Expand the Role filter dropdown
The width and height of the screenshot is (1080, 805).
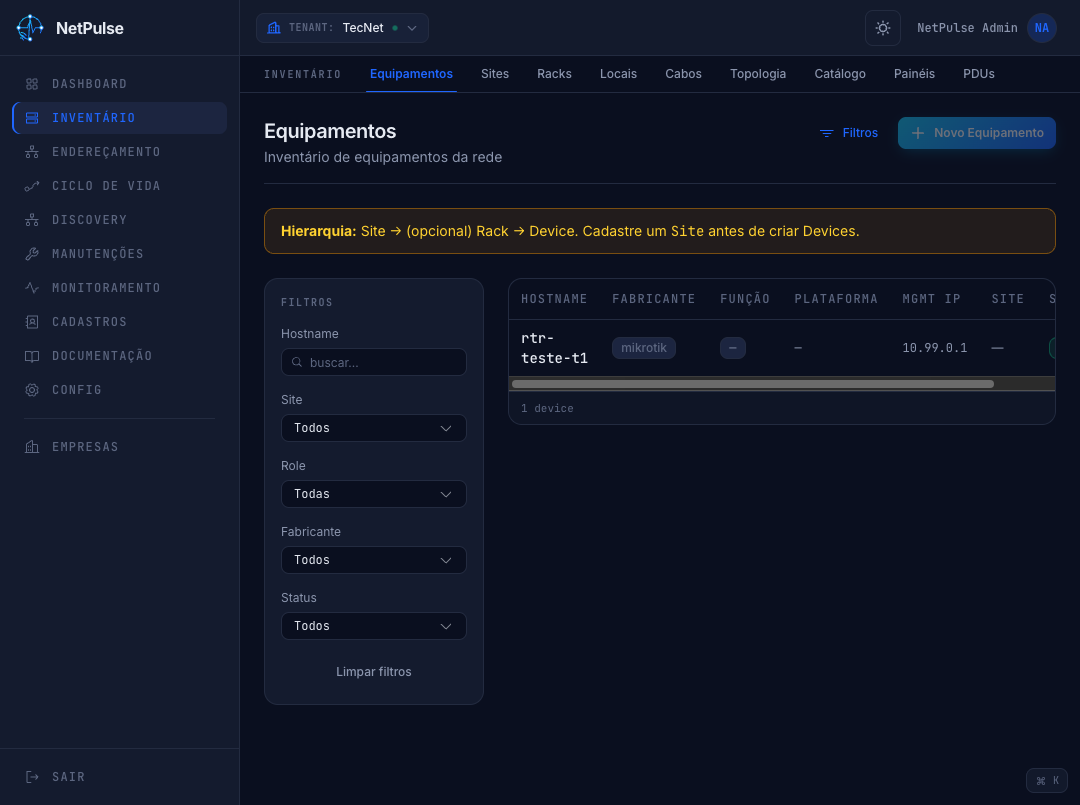pos(374,494)
